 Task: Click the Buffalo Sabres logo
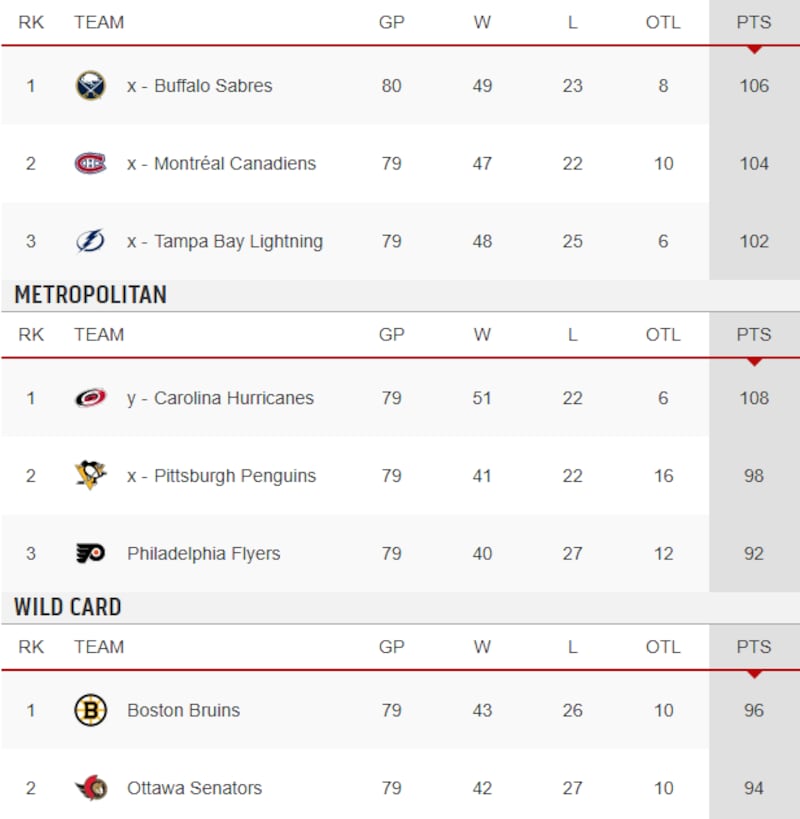(90, 86)
